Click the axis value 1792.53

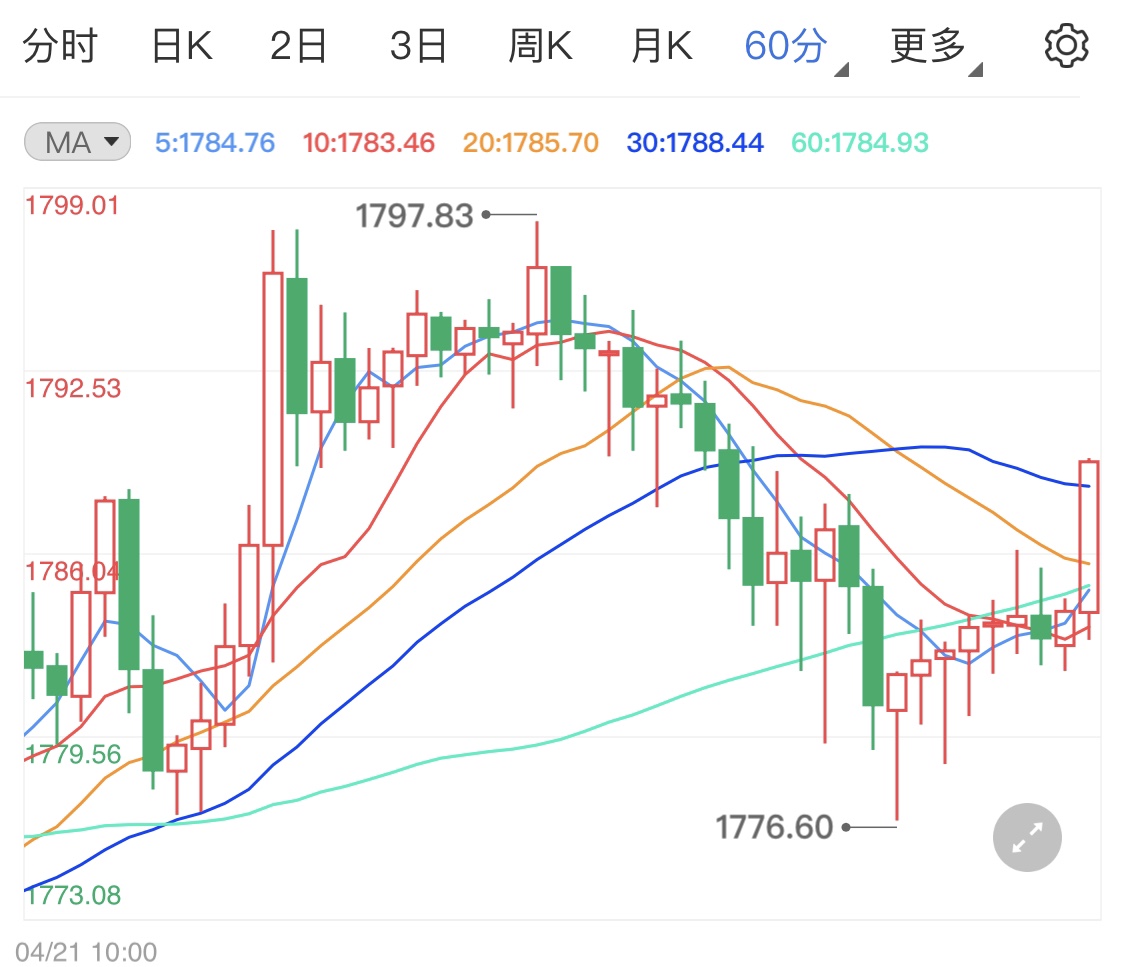coord(73,389)
